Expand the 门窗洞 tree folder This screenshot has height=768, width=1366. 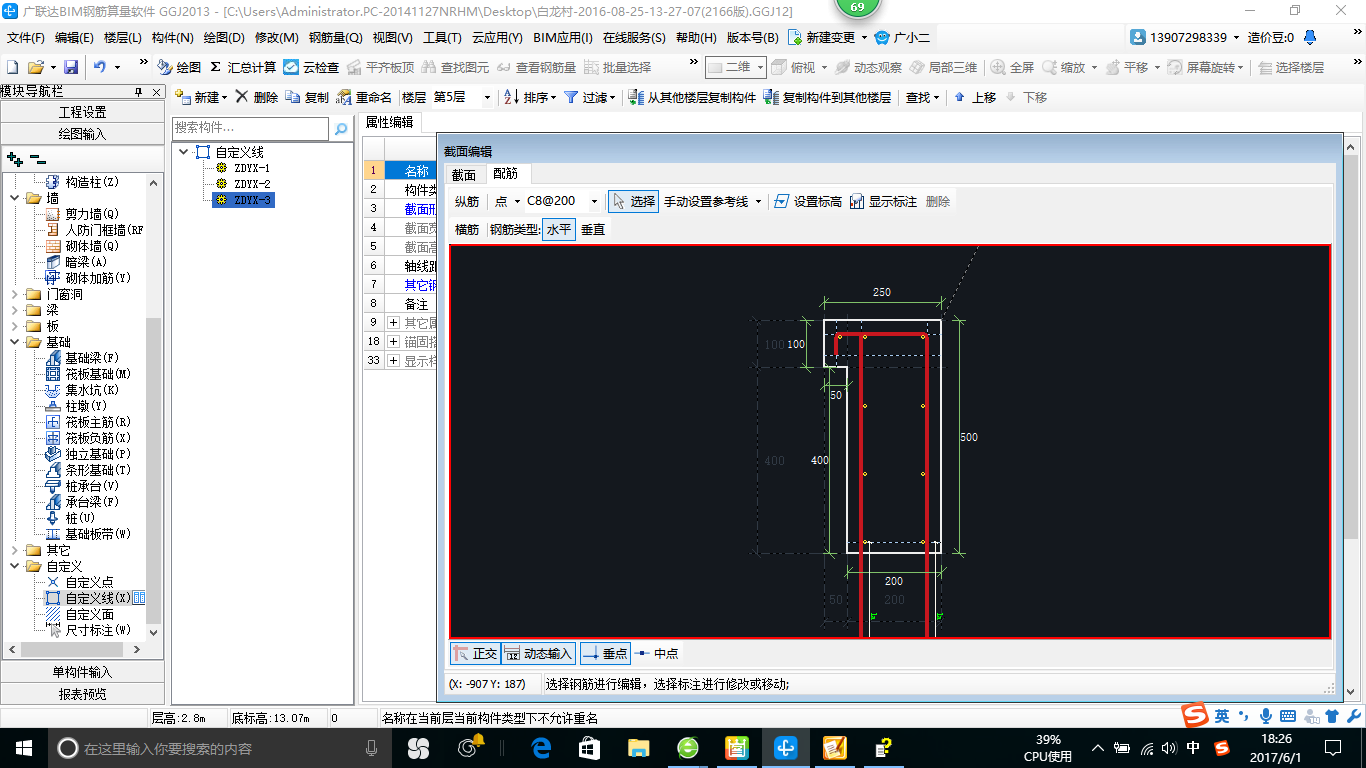tap(15, 294)
